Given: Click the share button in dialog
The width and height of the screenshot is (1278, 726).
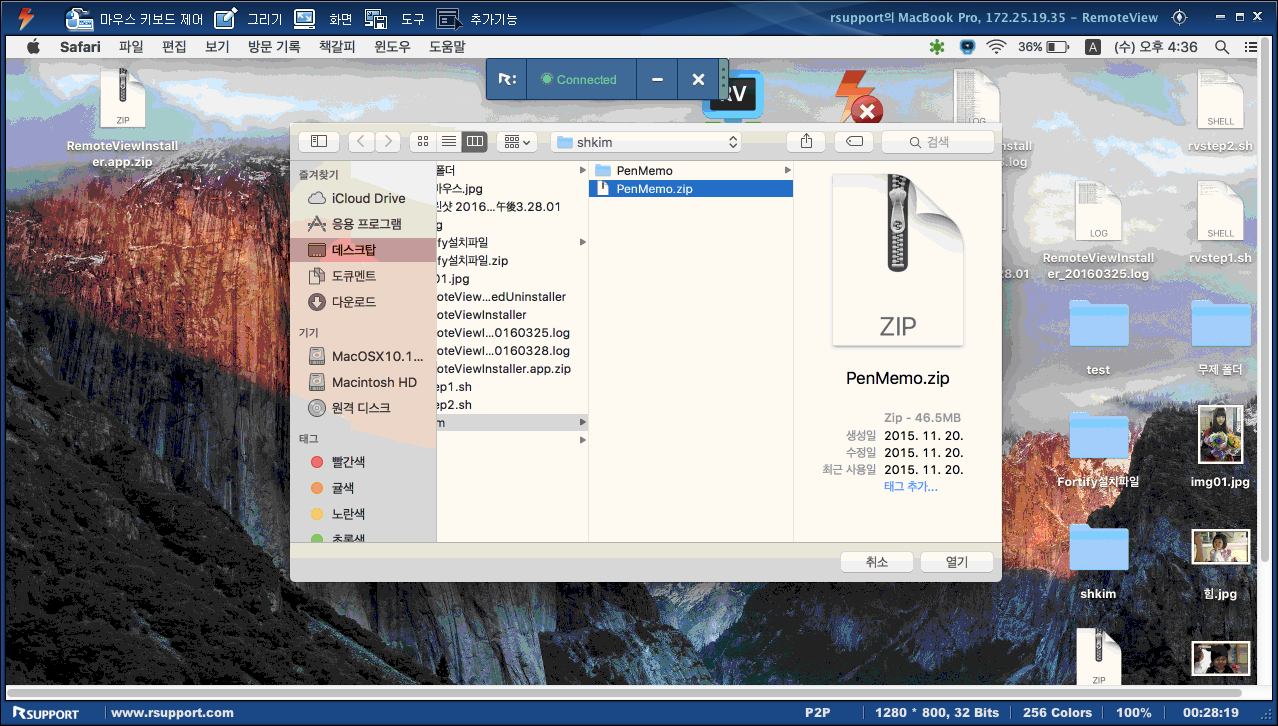Looking at the screenshot, I should [x=806, y=142].
